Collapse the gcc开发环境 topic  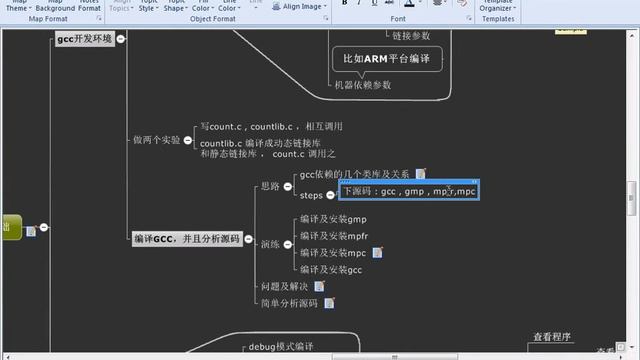coord(121,39)
